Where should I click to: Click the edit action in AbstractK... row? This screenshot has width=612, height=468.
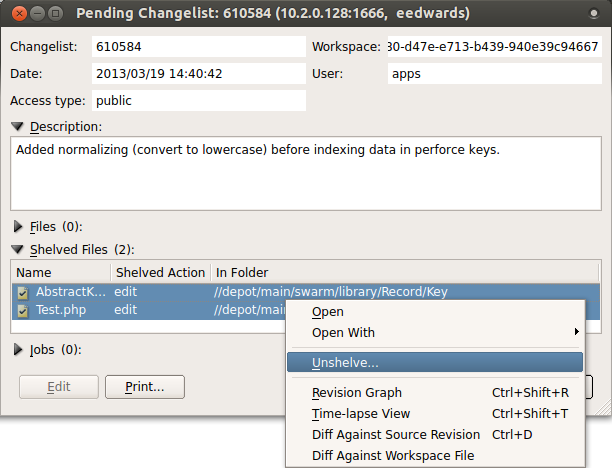click(x=125, y=292)
